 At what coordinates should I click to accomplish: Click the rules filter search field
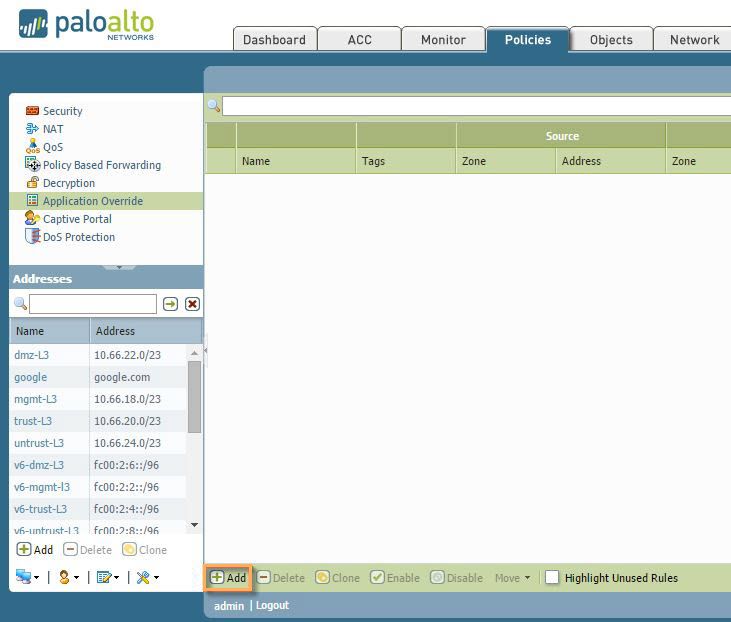click(x=476, y=106)
